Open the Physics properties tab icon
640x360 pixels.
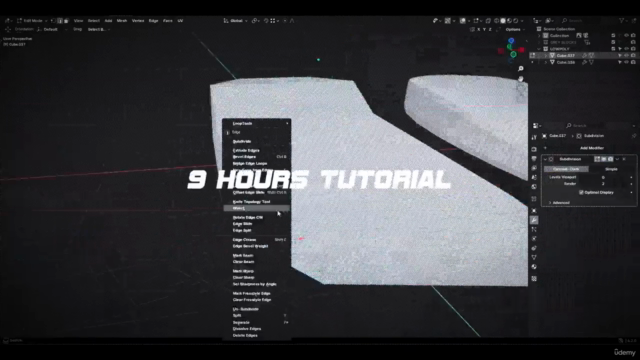(x=534, y=239)
